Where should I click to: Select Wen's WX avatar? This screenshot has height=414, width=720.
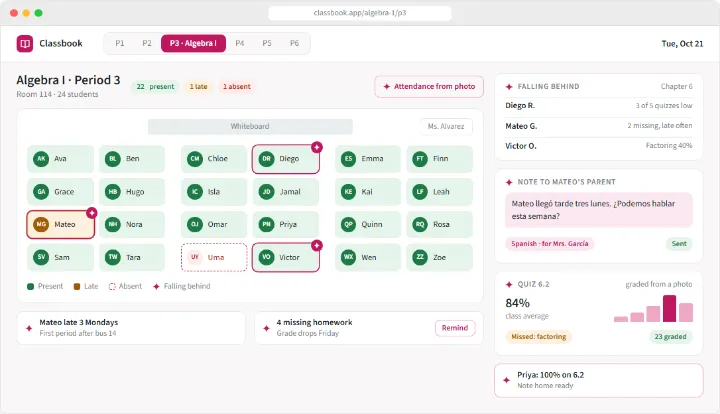(348, 257)
